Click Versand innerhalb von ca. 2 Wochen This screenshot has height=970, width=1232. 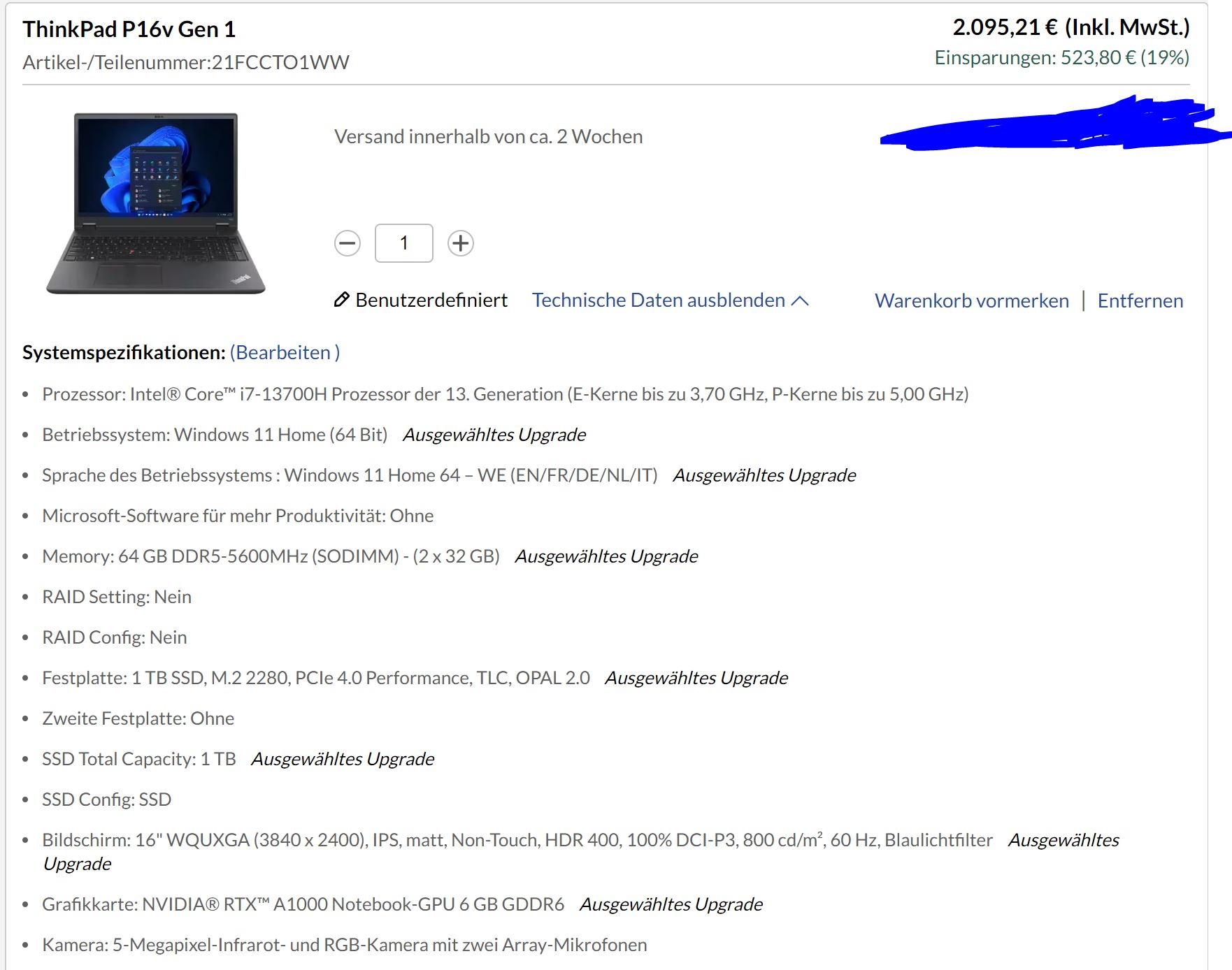click(x=489, y=136)
